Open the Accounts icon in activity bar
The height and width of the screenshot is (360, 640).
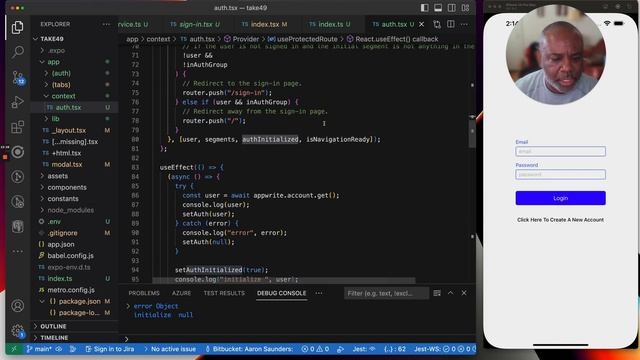[x=18, y=305]
